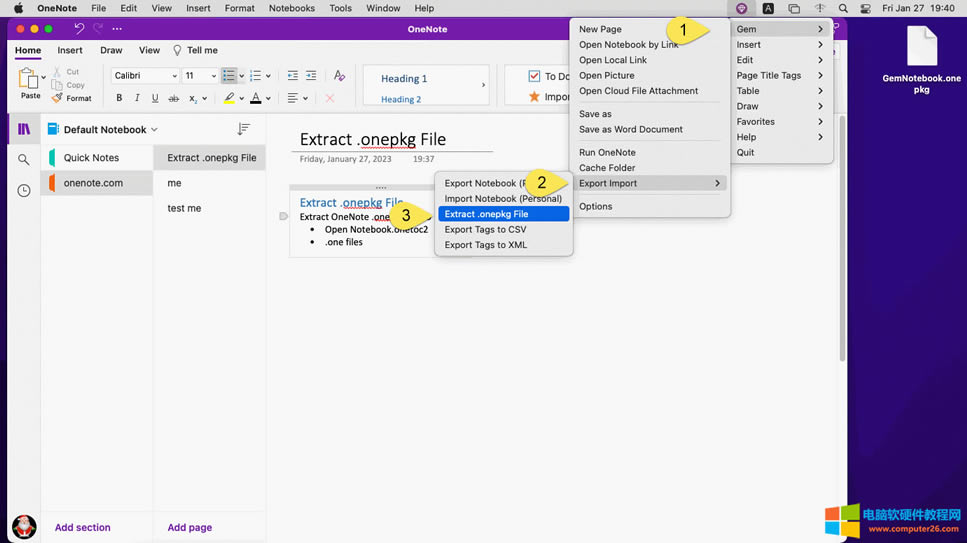This screenshot has height=543, width=967.
Task: Select Extract .onepkg File menu item
Action: pyautogui.click(x=503, y=214)
